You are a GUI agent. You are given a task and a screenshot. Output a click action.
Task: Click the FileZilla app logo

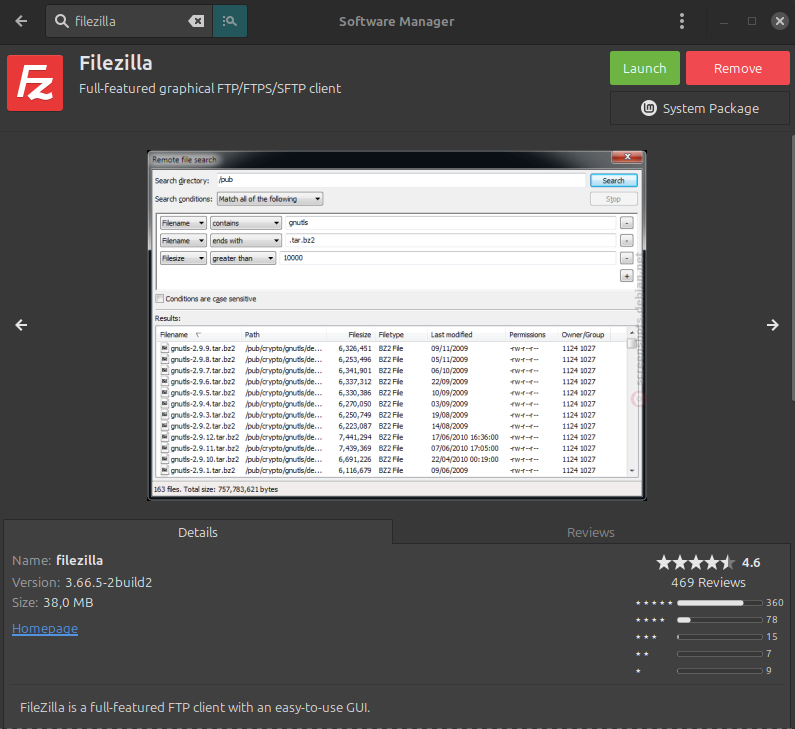pyautogui.click(x=35, y=82)
